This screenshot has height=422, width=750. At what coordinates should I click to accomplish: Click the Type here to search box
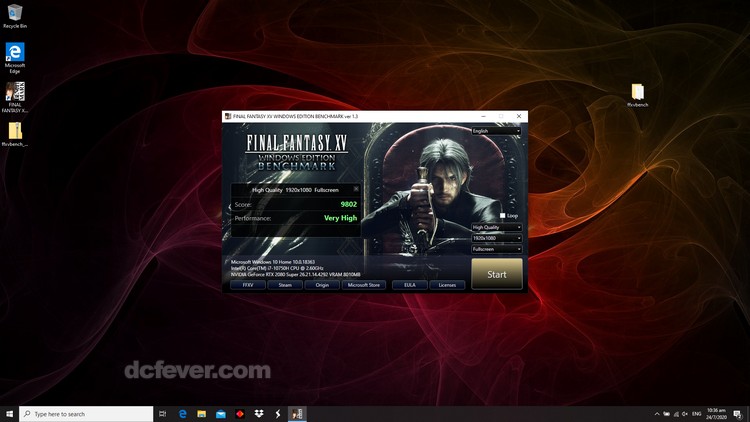click(x=86, y=414)
